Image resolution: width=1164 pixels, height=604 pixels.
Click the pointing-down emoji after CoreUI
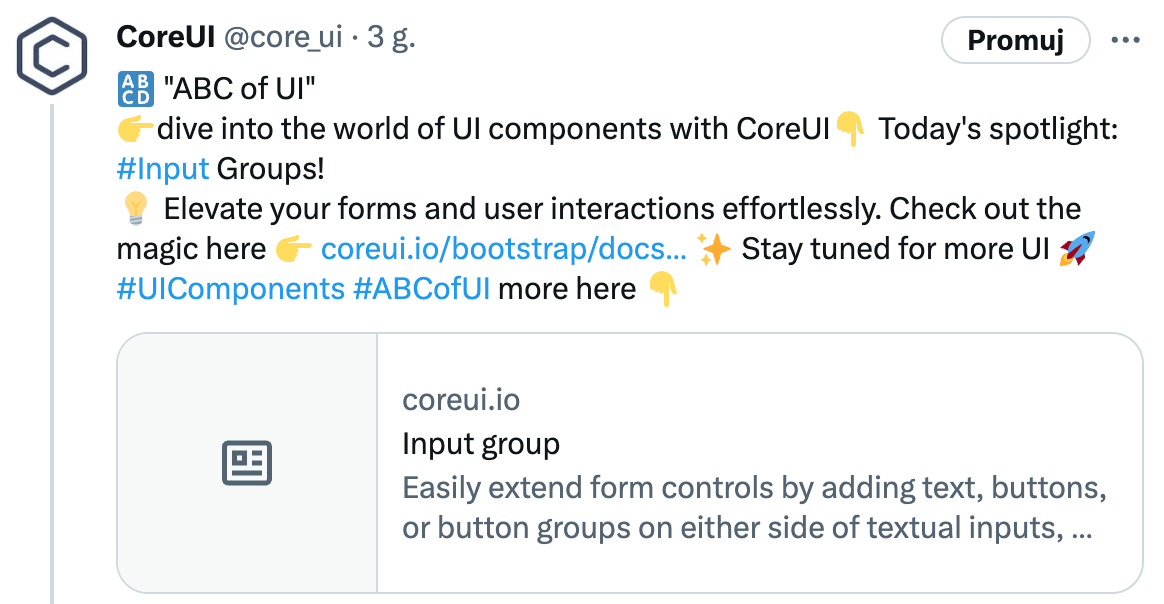pyautogui.click(x=850, y=128)
